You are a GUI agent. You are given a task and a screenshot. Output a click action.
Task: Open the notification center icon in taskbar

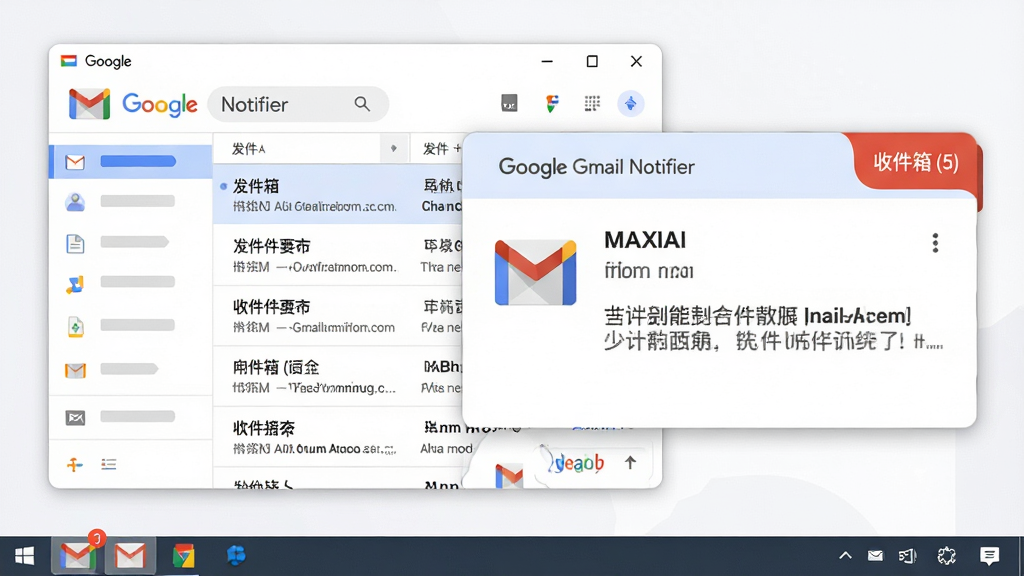tap(989, 556)
